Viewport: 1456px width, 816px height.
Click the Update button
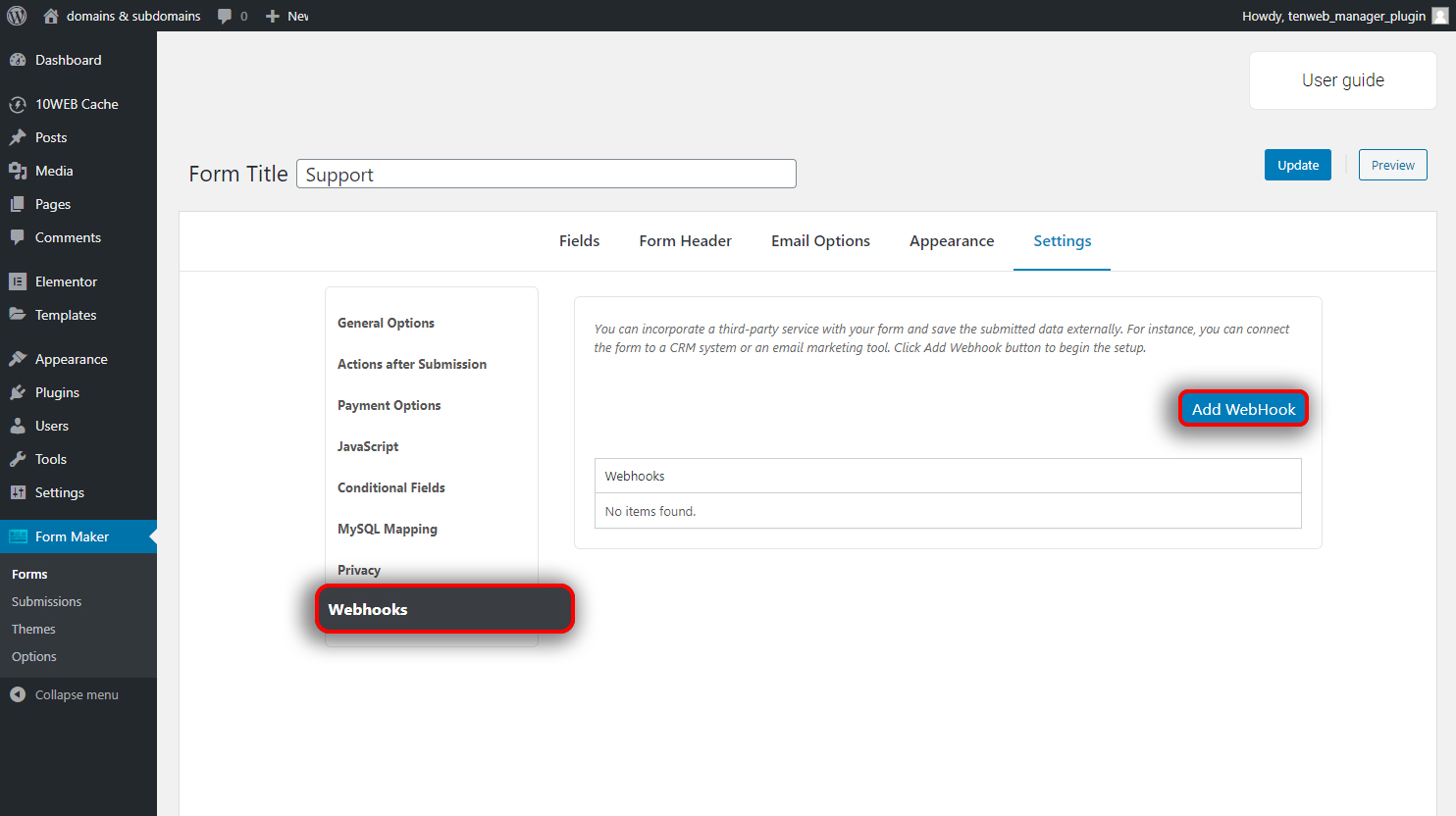tap(1298, 165)
